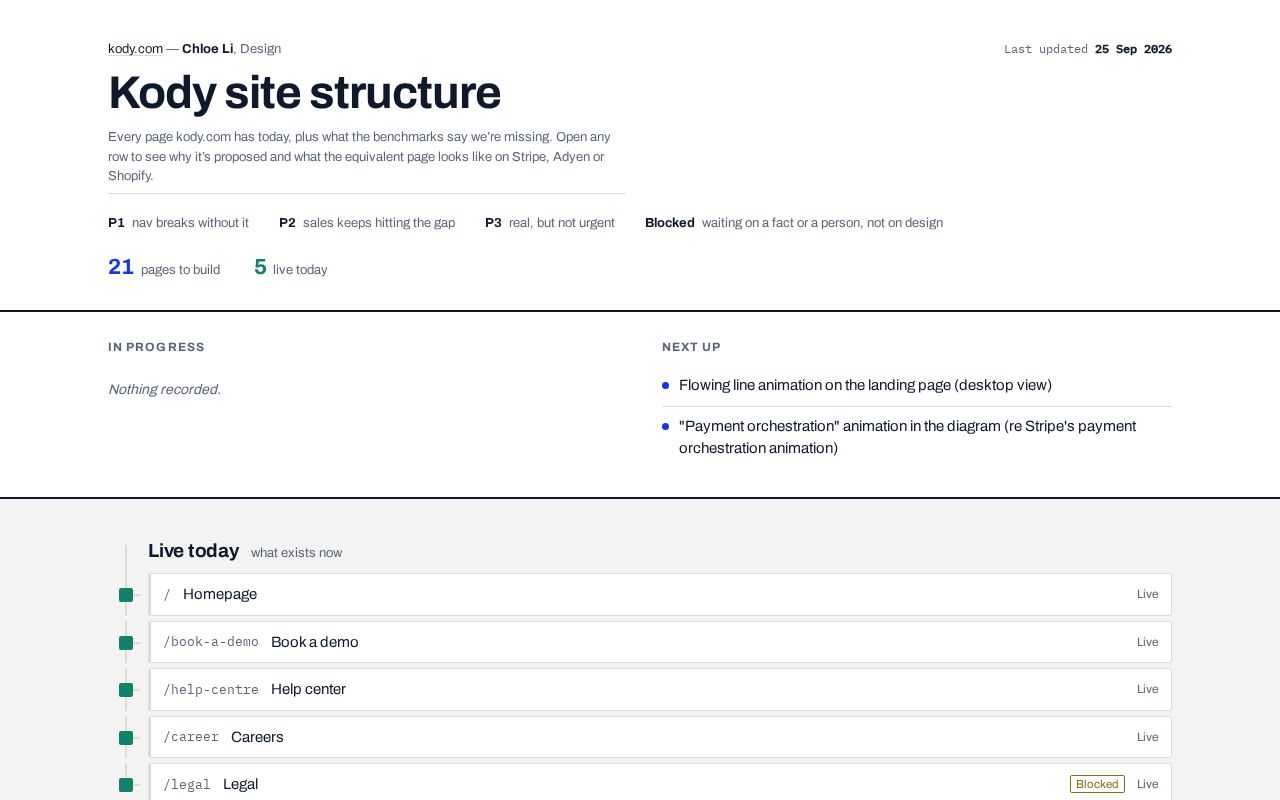Click the green marker beside Legal
This screenshot has height=800, width=1280.
(x=126, y=785)
